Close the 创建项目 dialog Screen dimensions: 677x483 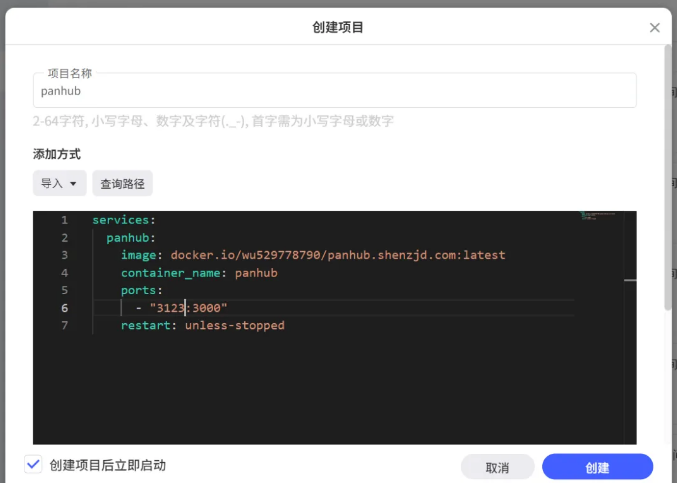pos(655,27)
